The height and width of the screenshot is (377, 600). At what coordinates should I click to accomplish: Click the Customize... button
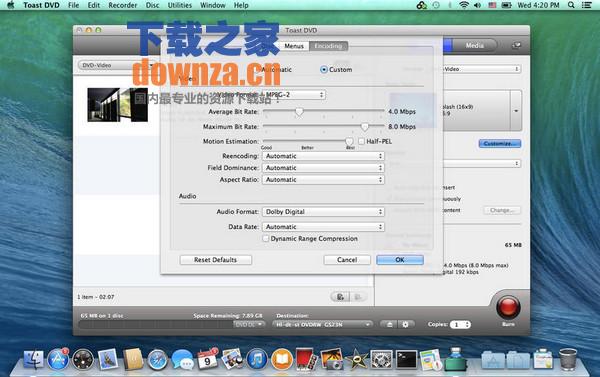tap(500, 144)
